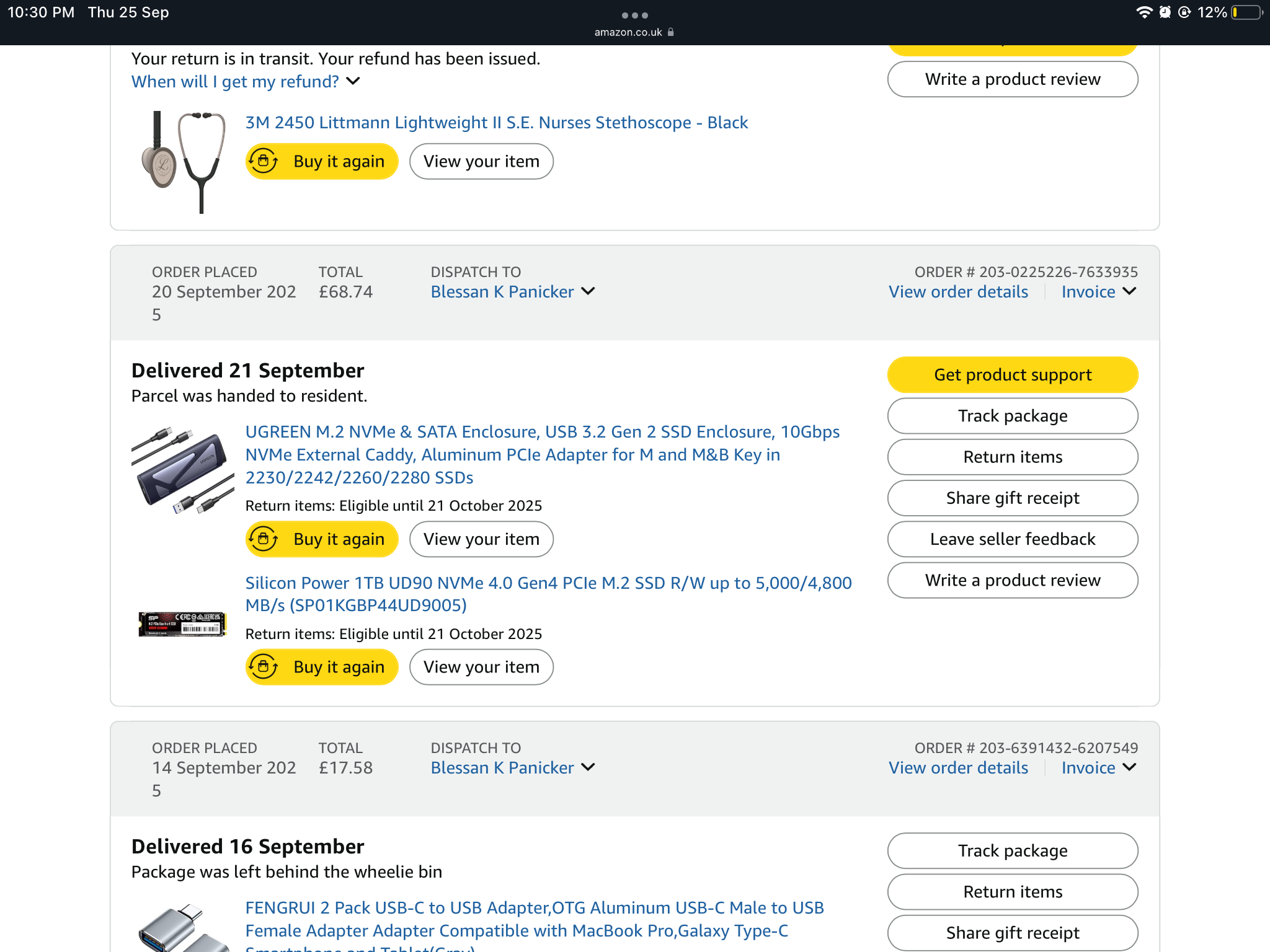The image size is (1270, 952).
Task: Share gift receipt for 20 September order
Action: (x=1012, y=498)
